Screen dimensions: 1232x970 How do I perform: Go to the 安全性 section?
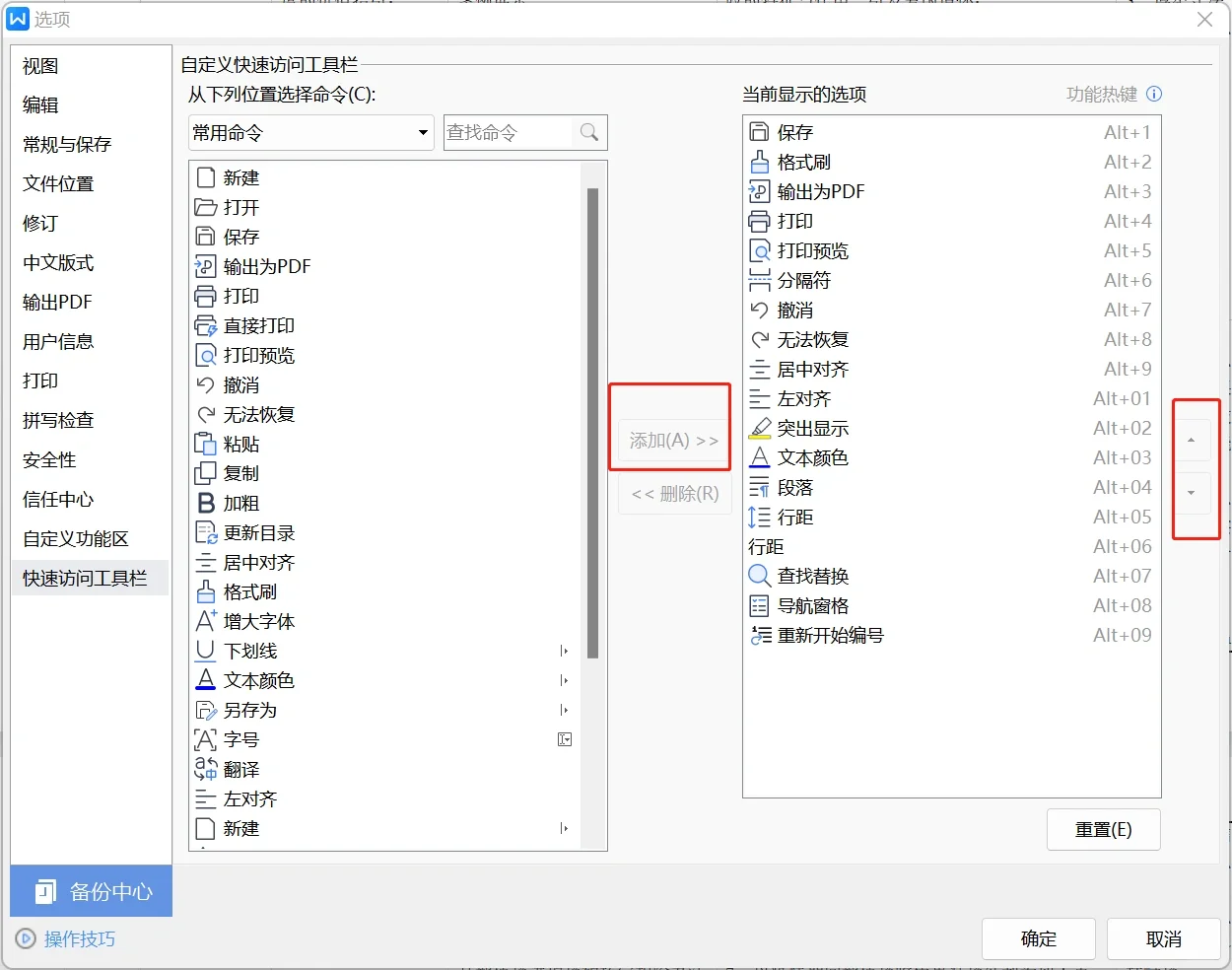[49, 460]
